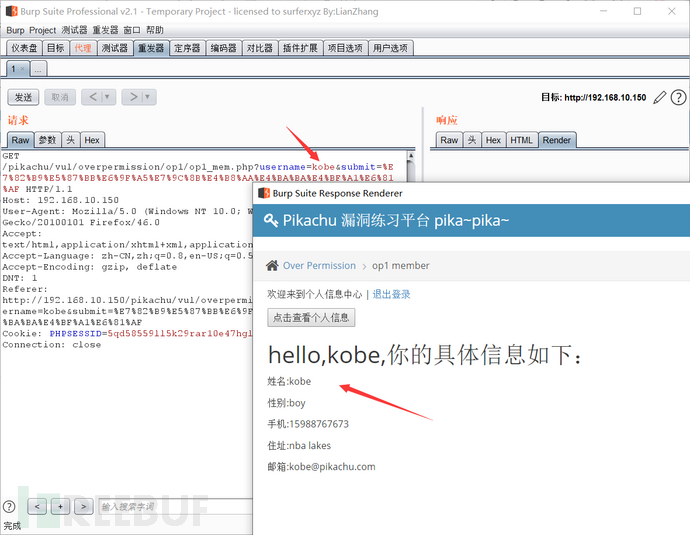690x535 pixels.
Task: Click the 邮箱:kobe@pikachu.com text
Action: (x=321, y=466)
